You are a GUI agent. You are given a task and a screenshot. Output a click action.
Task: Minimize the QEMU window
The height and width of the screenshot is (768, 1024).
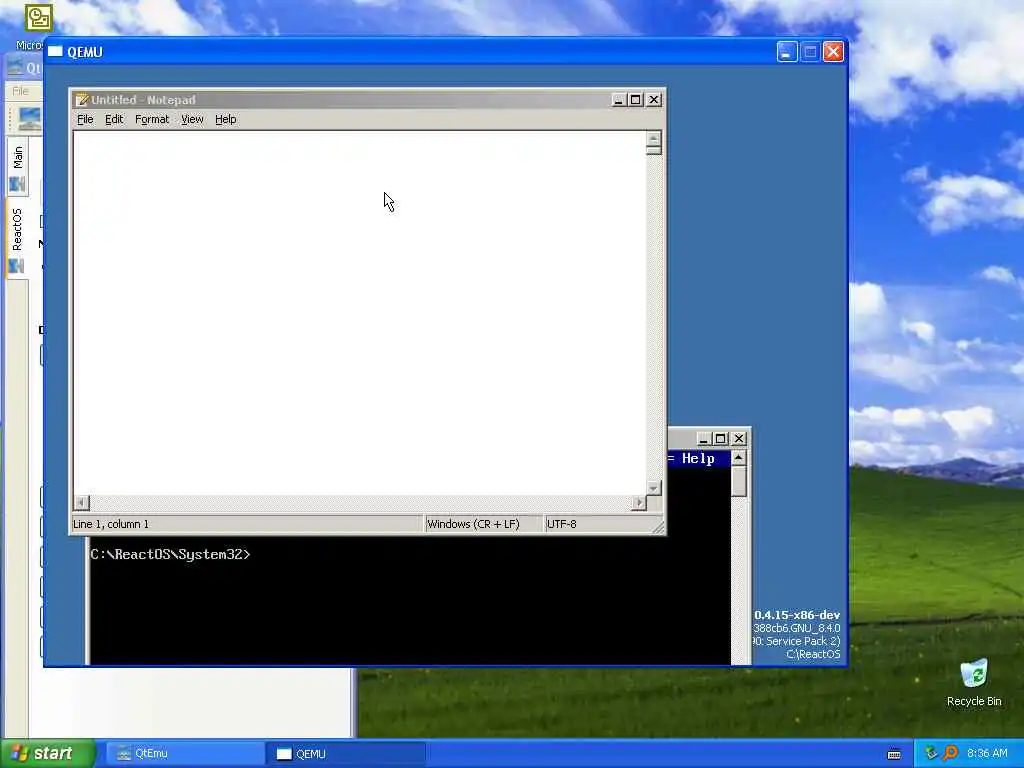tap(787, 52)
